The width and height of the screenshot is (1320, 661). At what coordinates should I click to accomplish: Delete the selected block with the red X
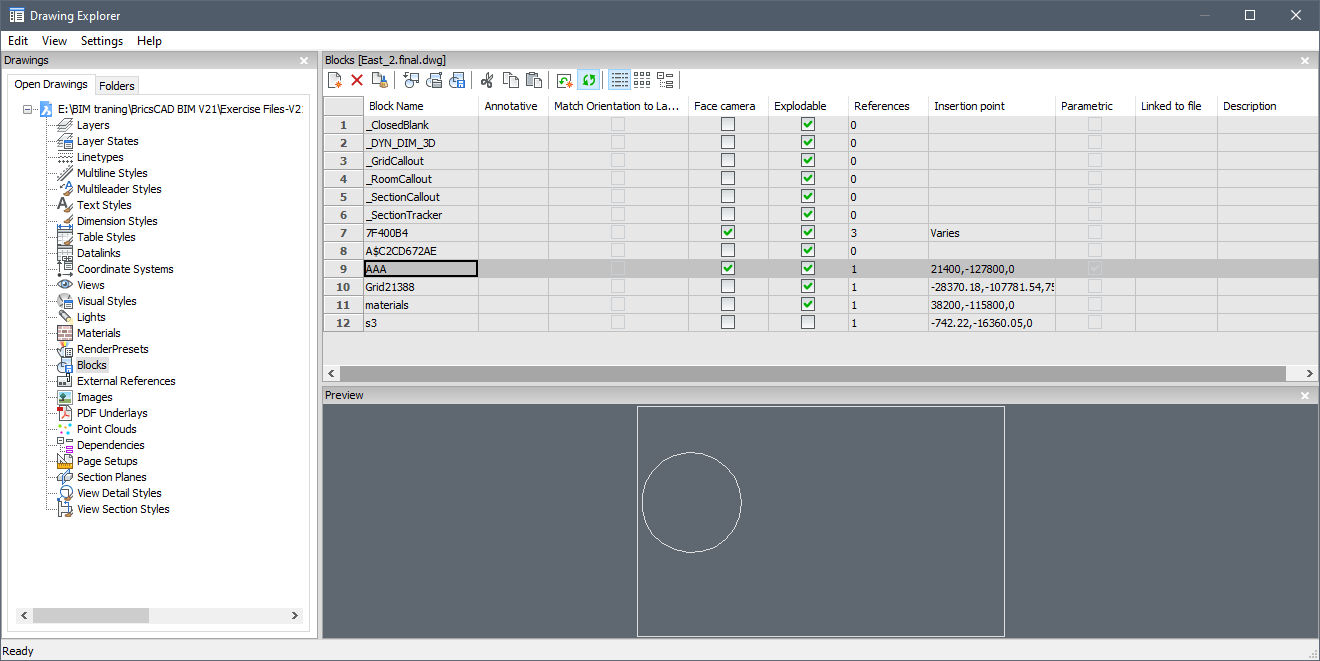(357, 79)
